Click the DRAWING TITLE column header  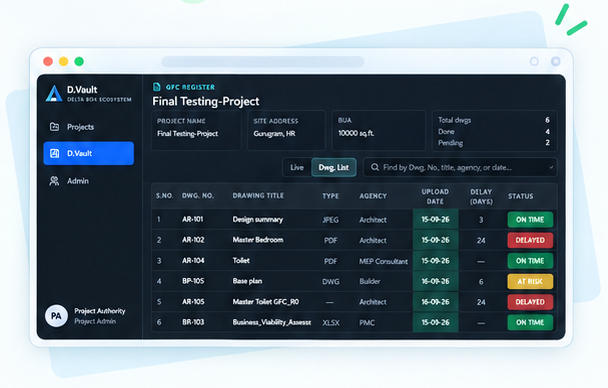point(258,196)
